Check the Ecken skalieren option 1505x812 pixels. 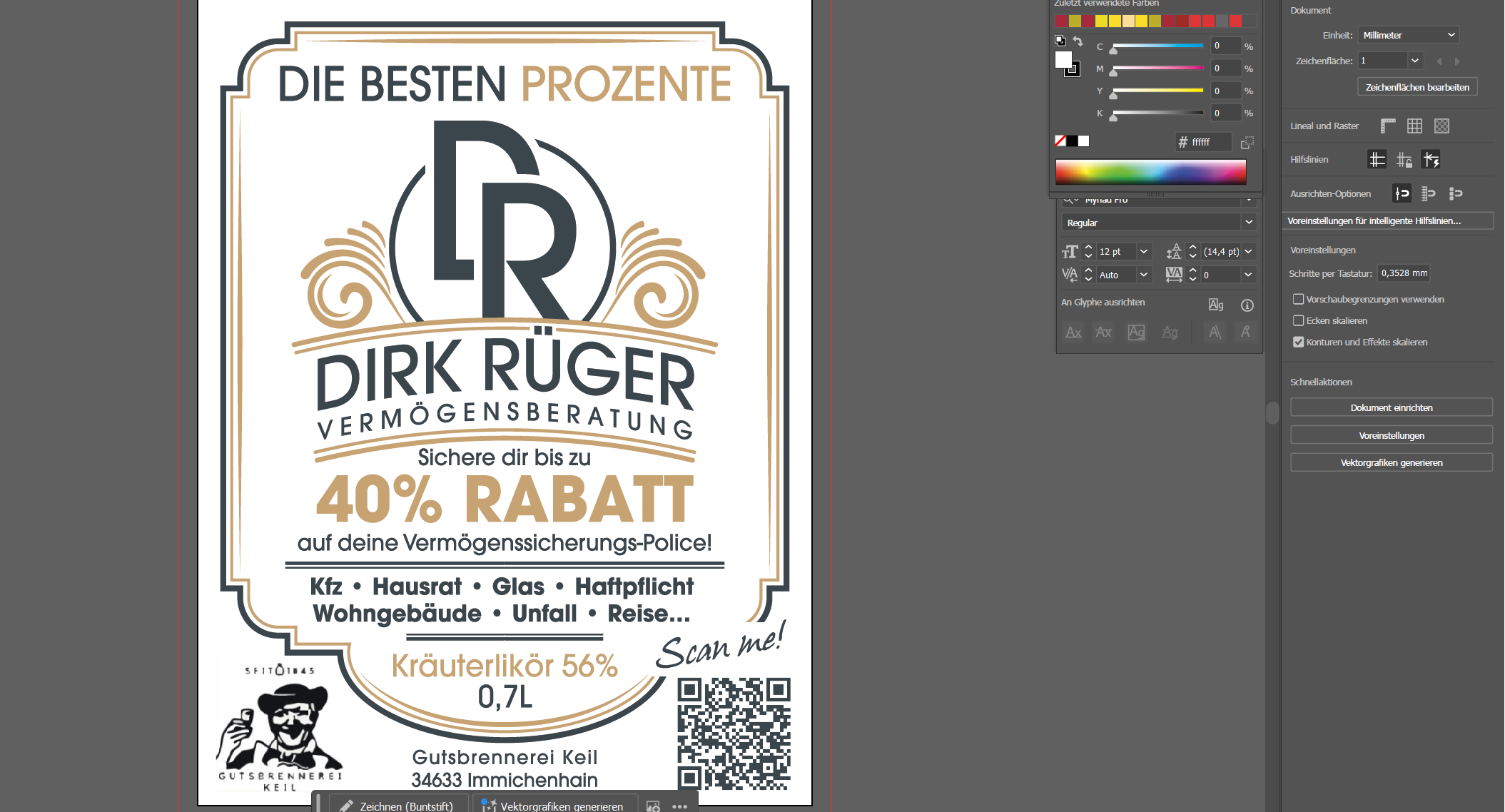pos(1298,321)
